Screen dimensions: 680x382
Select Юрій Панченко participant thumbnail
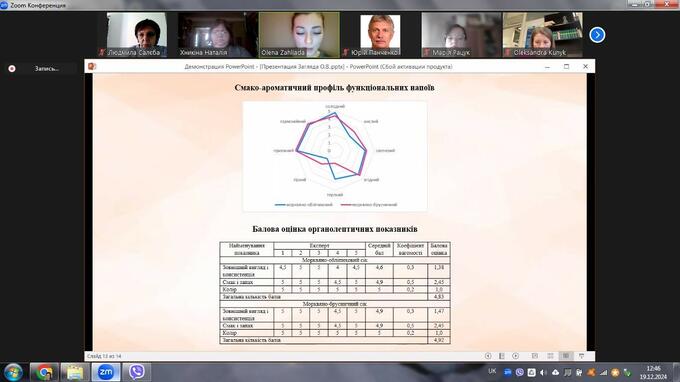(380, 35)
